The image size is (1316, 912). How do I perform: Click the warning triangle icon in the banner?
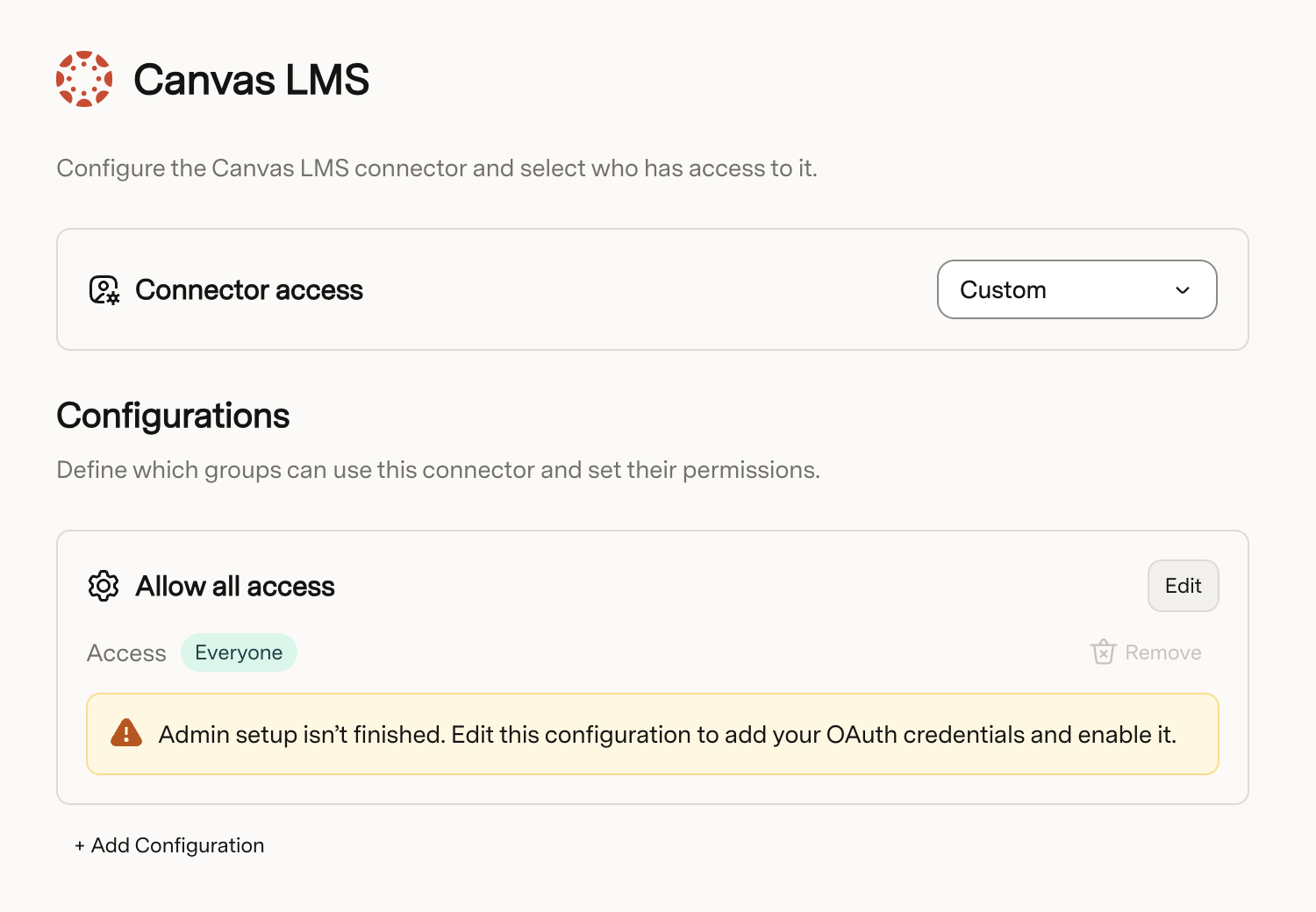coord(126,733)
